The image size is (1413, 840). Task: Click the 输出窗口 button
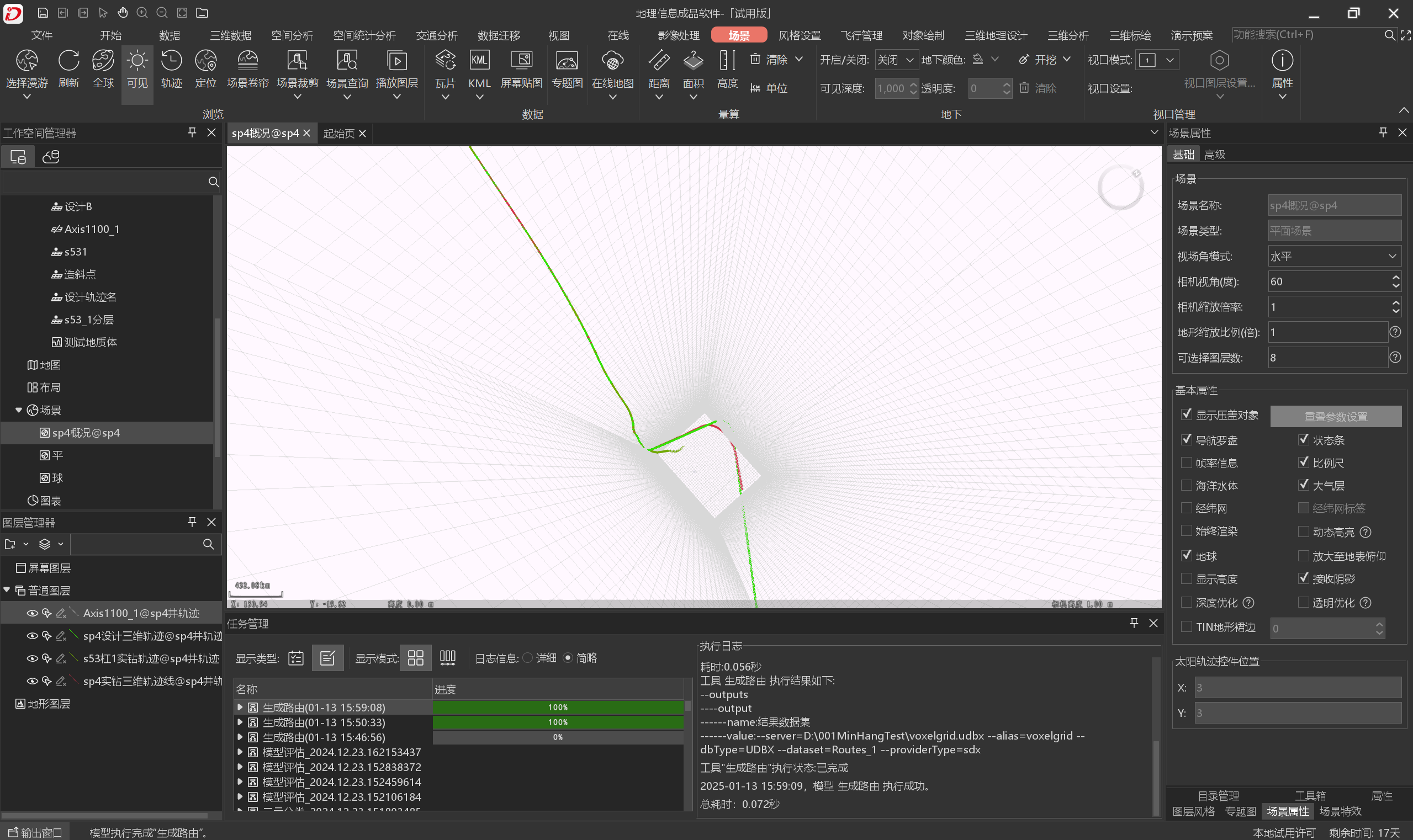click(x=35, y=832)
